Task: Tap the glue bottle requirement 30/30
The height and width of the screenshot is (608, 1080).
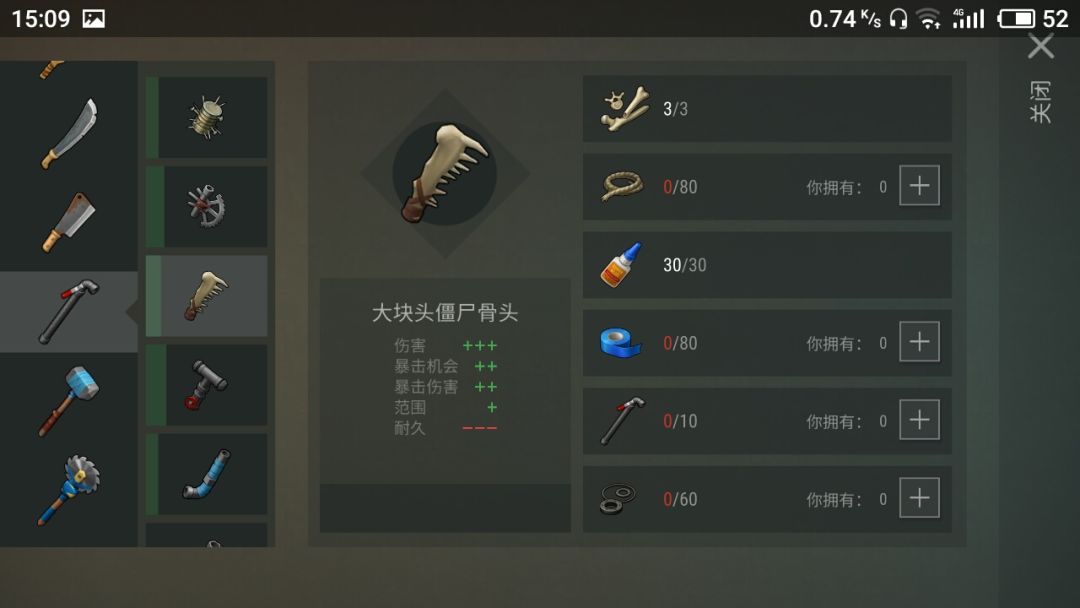Action: pyautogui.click(x=767, y=265)
